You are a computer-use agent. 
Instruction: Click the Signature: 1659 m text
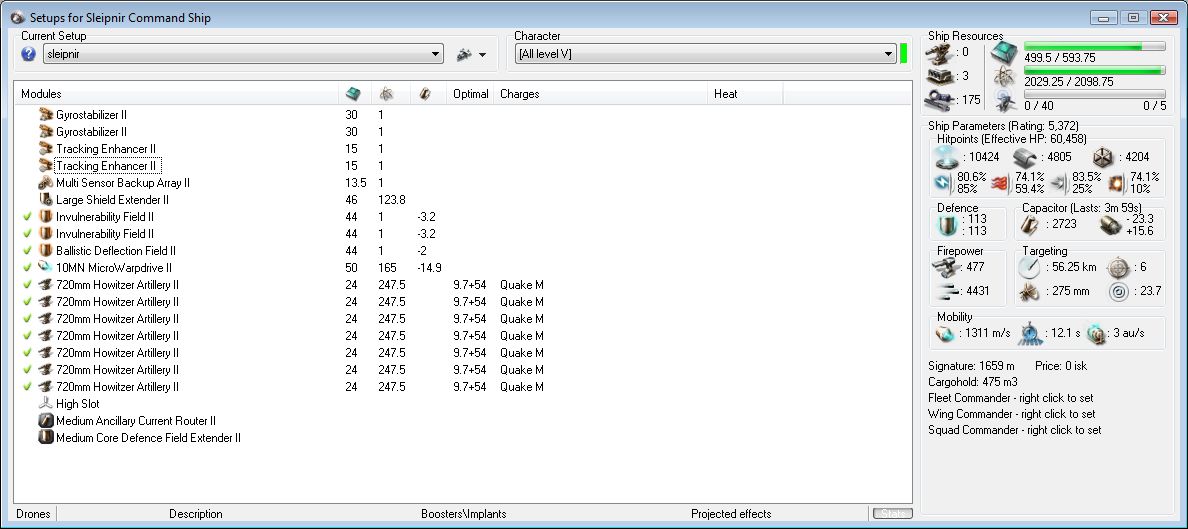[x=971, y=366]
